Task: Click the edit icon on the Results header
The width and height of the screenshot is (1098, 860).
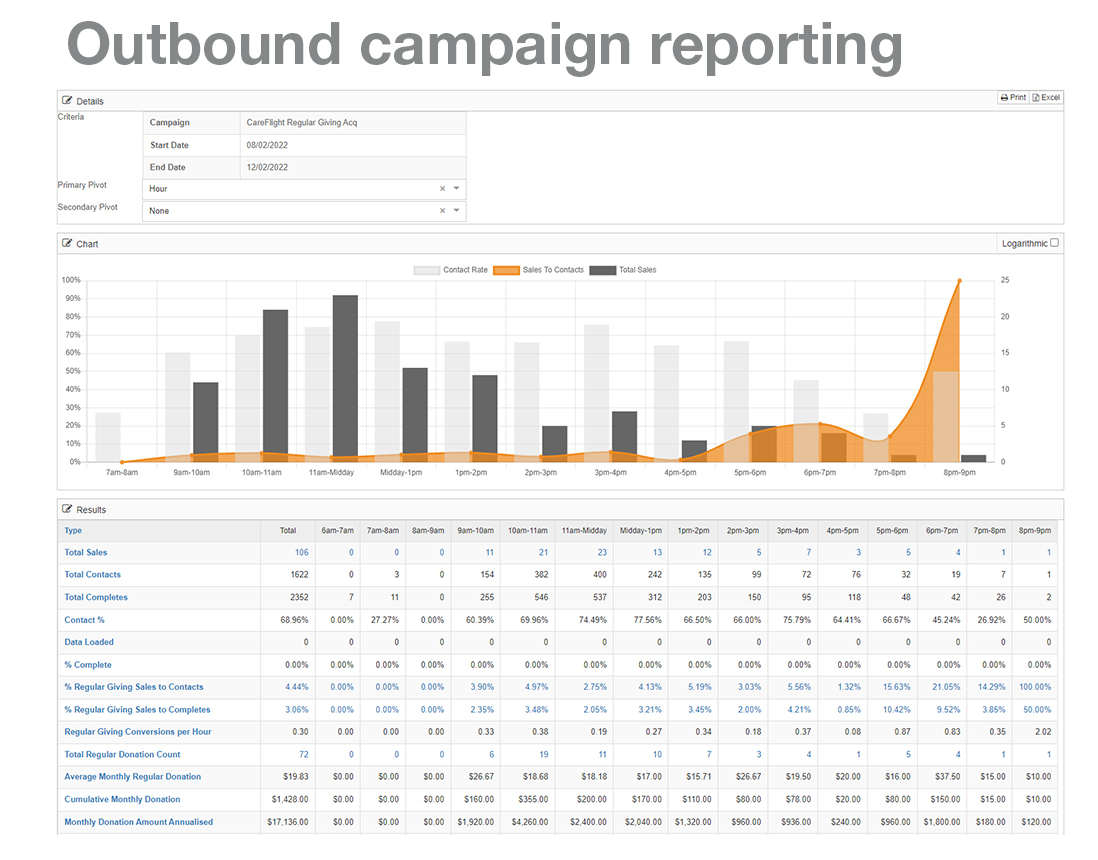Action: click(x=68, y=509)
